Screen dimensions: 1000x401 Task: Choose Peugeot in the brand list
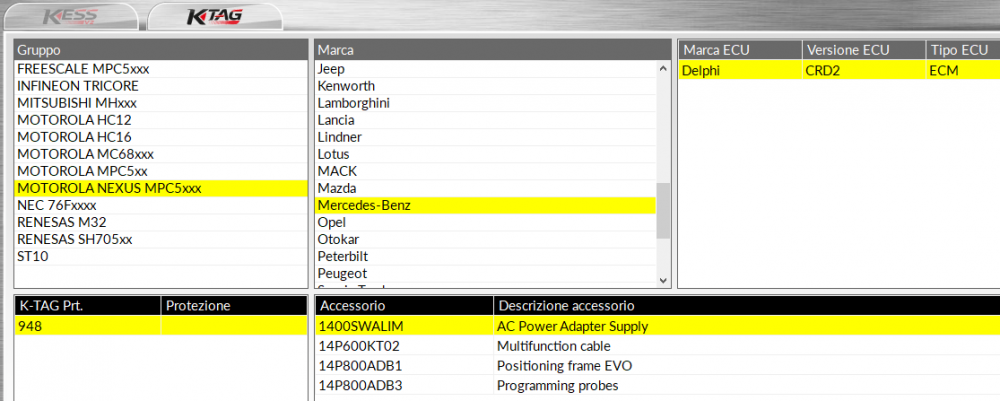tap(342, 273)
